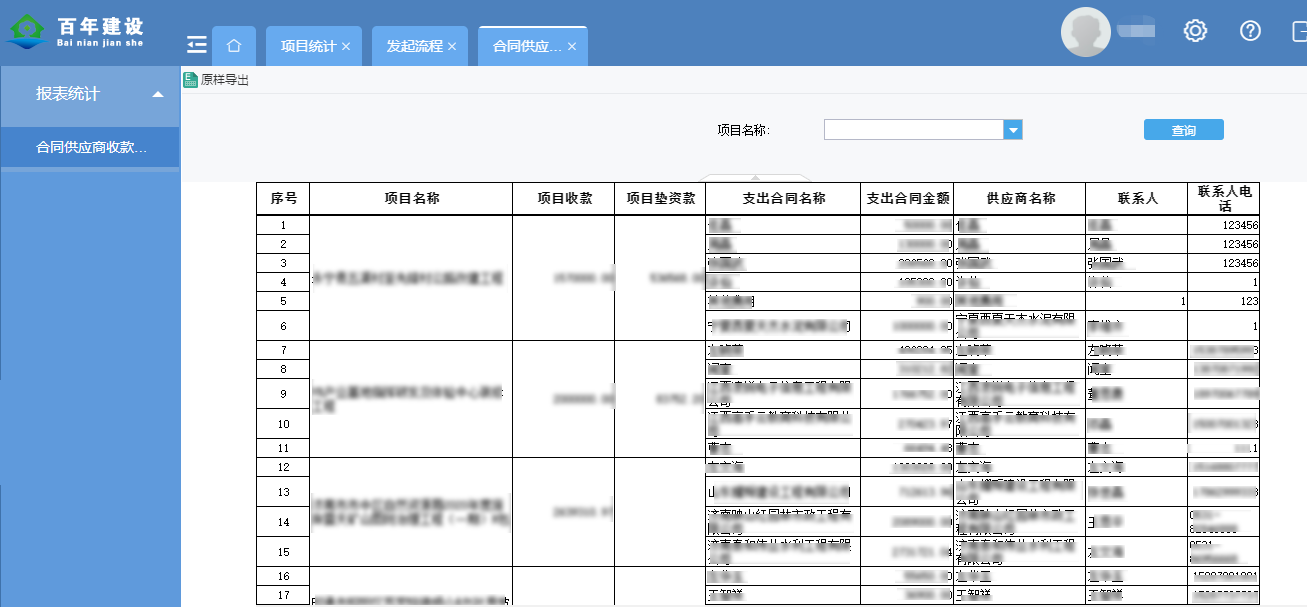Click the user avatar picture

(1086, 32)
